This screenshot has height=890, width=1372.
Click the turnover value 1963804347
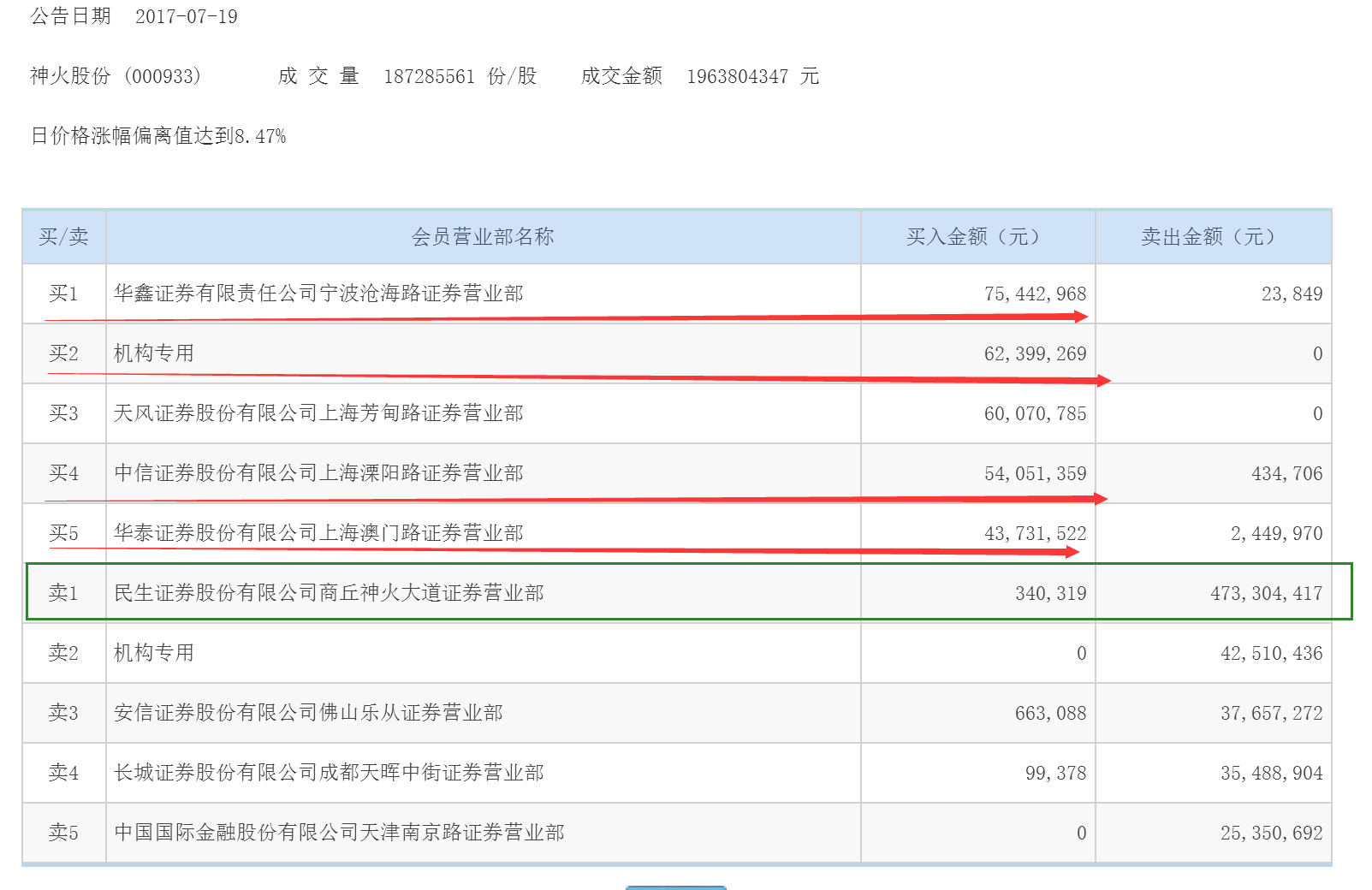pyautogui.click(x=737, y=76)
